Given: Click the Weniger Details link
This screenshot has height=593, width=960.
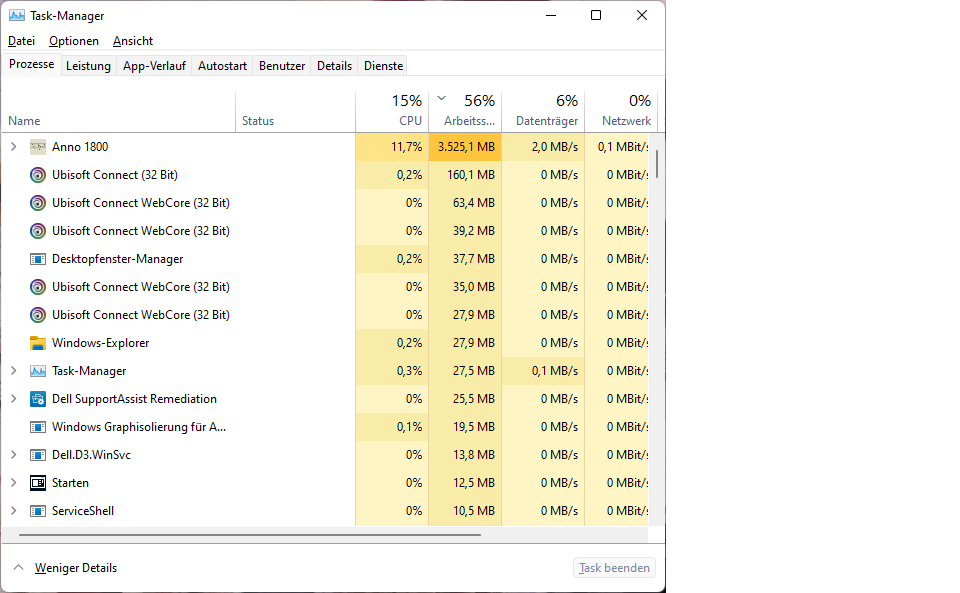Looking at the screenshot, I should 76,568.
